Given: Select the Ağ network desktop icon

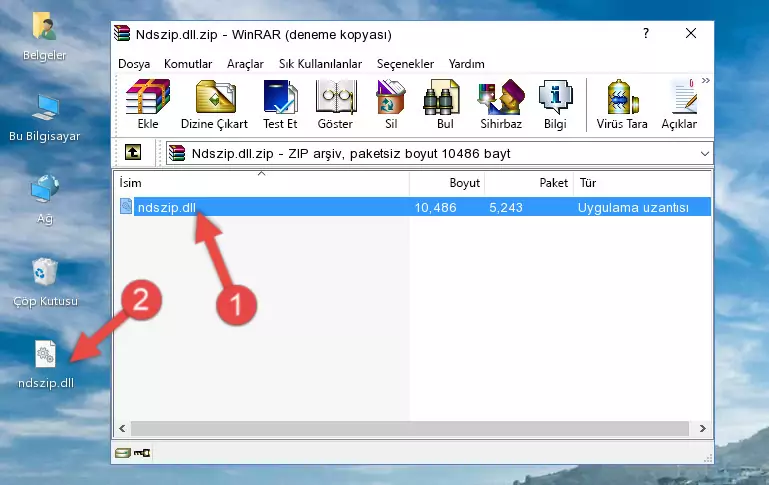Looking at the screenshot, I should point(45,200).
